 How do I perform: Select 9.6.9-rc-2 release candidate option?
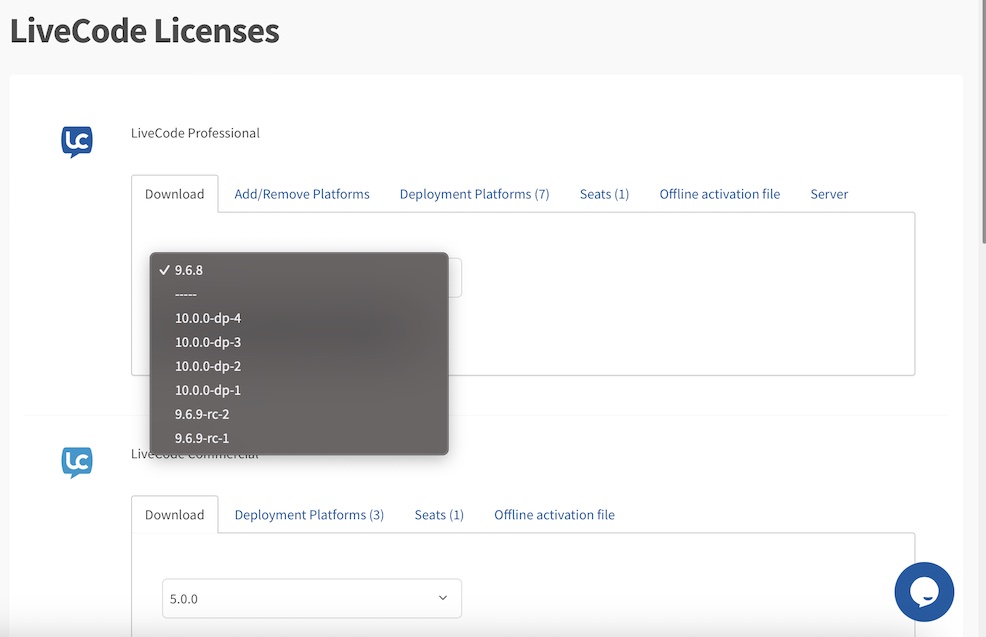point(202,414)
